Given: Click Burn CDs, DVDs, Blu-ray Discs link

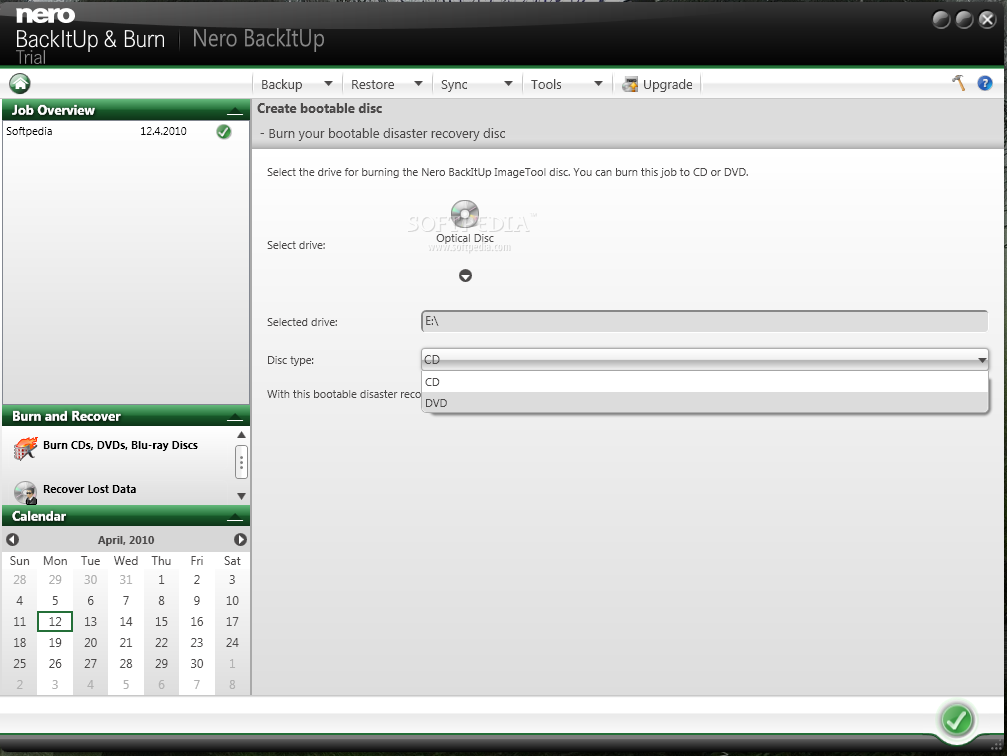Looking at the screenshot, I should [120, 445].
